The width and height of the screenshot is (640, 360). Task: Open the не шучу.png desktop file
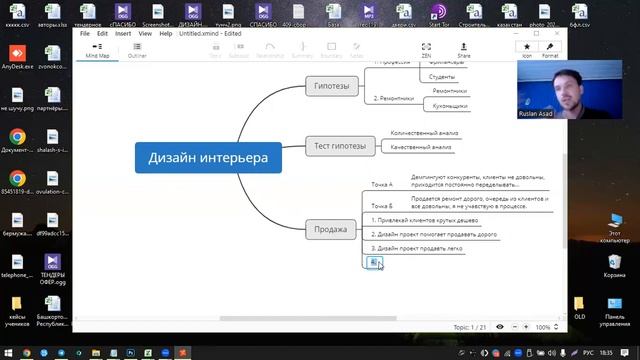click(x=18, y=99)
